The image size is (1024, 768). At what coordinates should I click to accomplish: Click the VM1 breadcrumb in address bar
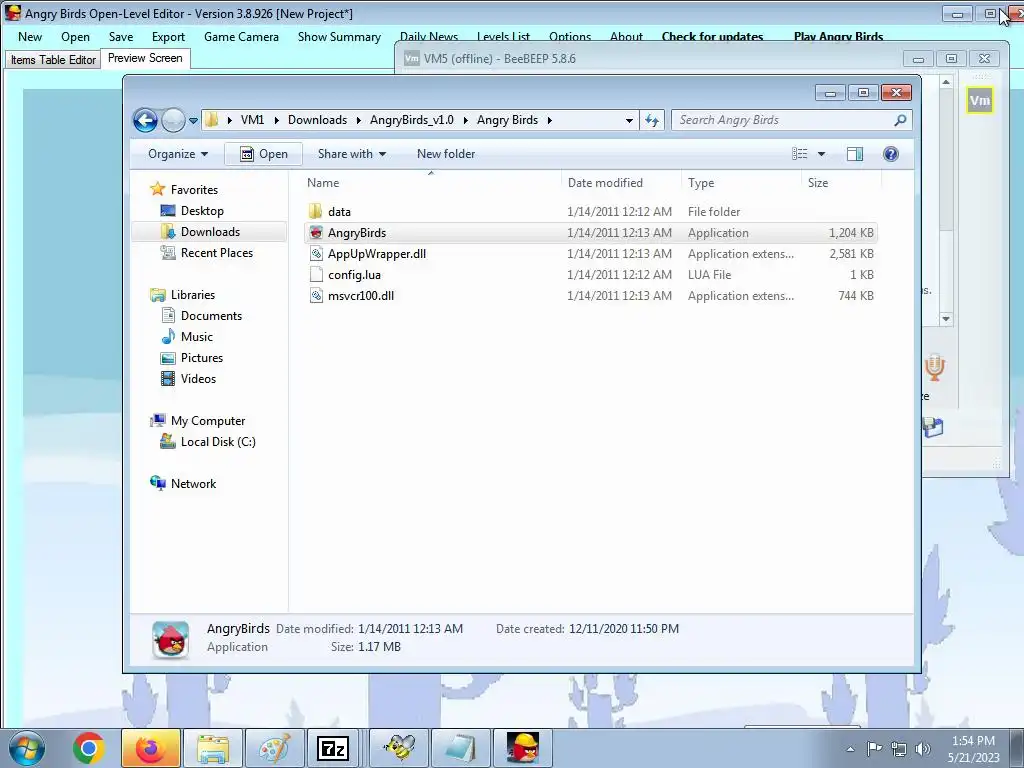(x=252, y=120)
